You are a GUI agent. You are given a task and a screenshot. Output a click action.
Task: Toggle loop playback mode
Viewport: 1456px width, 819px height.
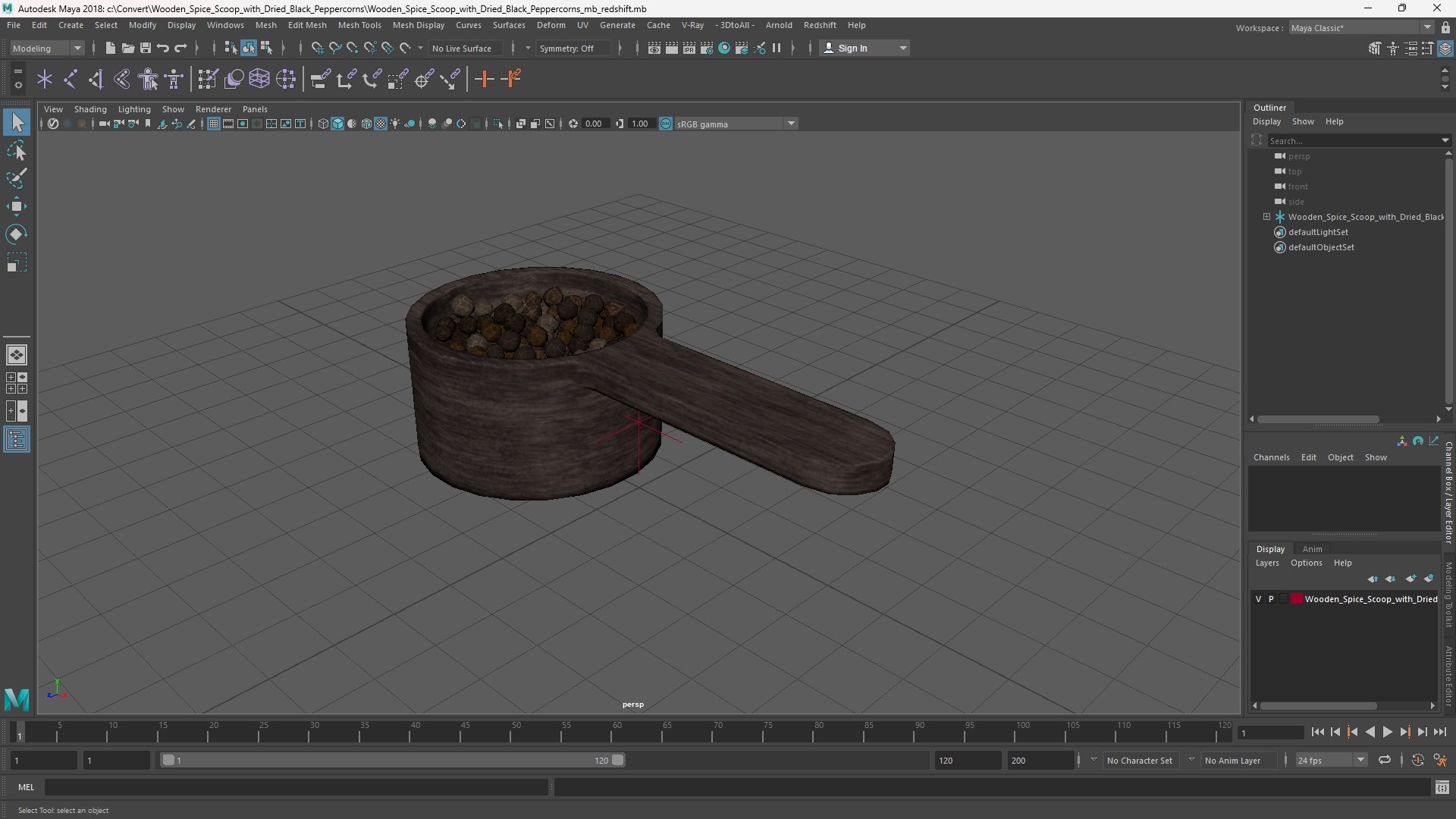click(1385, 760)
